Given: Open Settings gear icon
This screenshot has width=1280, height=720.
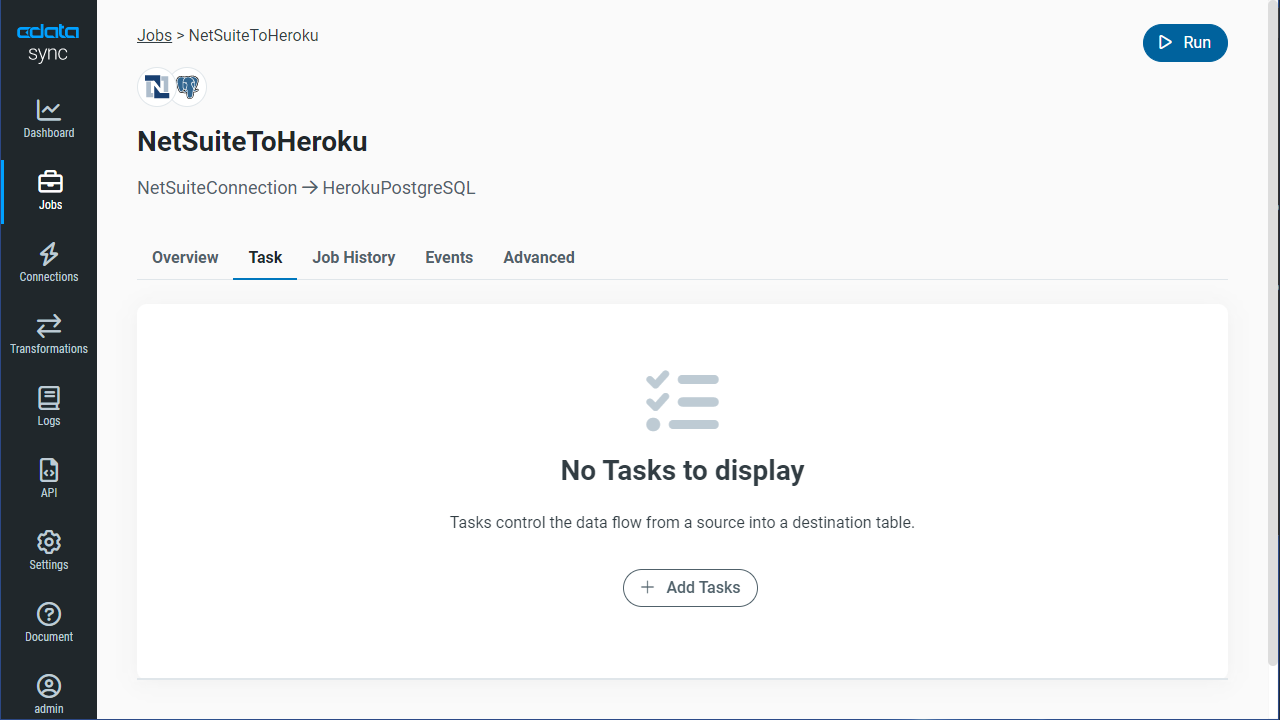Looking at the screenshot, I should [49, 542].
